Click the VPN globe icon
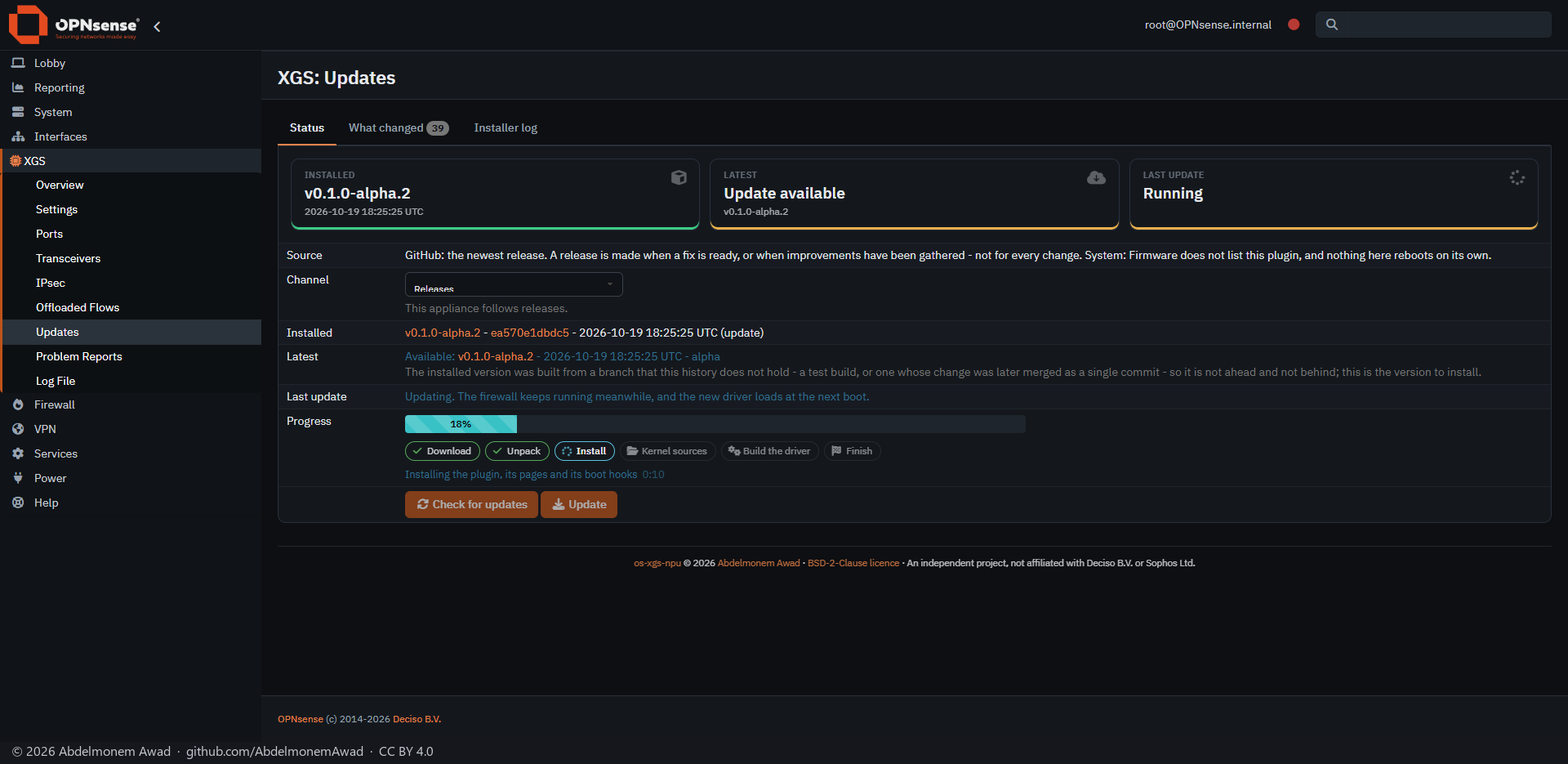The width and height of the screenshot is (1568, 764). 18,429
